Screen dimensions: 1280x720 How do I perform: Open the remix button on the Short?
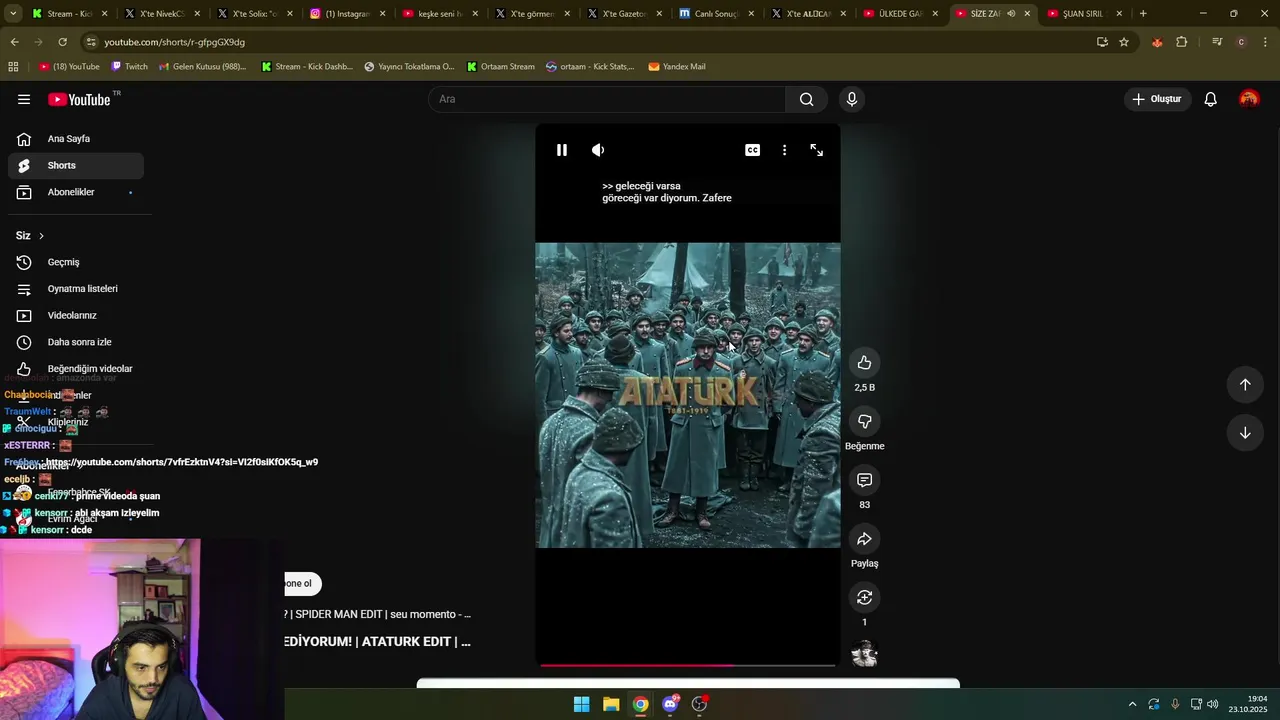coord(865,597)
